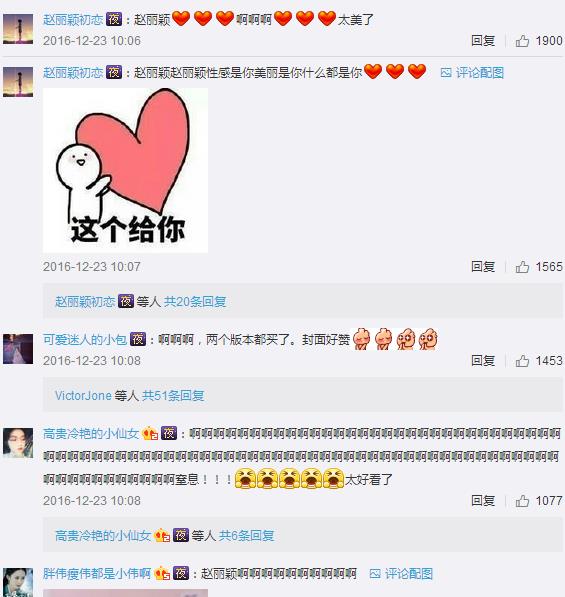Like the comment with 1565 likes
Viewport: 565px width, 597px height.
point(522,267)
